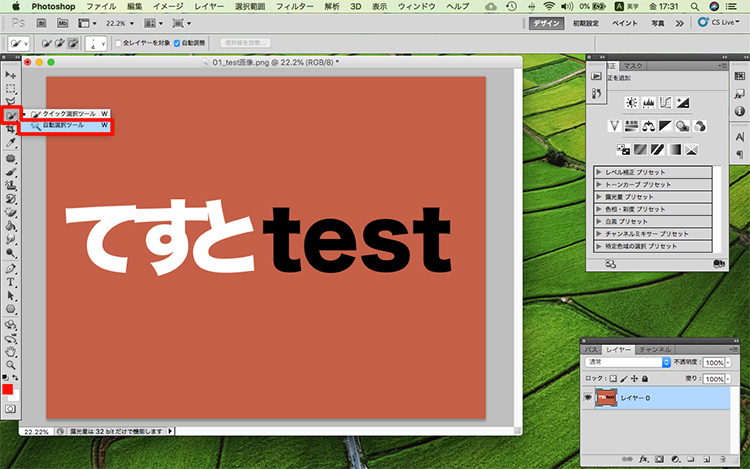Select the Paint Bucket tool
The width and height of the screenshot is (750, 469).
[x=11, y=226]
